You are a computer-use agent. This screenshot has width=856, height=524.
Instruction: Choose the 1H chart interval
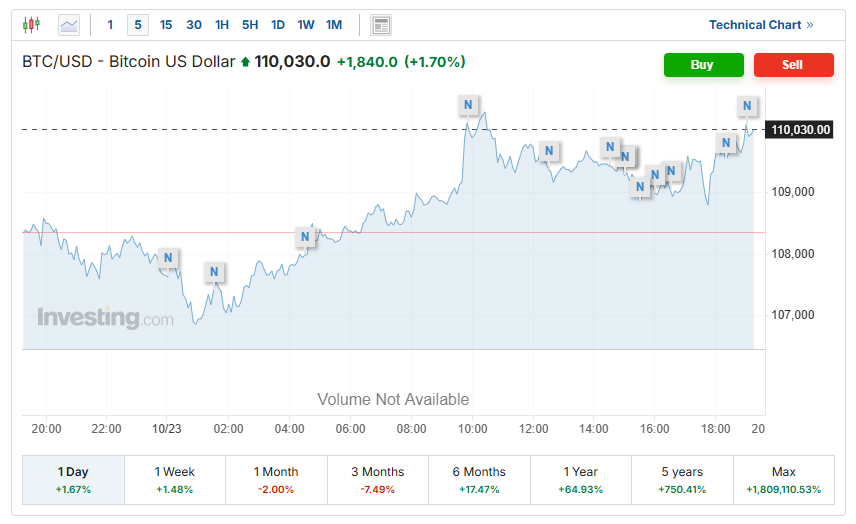(222, 25)
